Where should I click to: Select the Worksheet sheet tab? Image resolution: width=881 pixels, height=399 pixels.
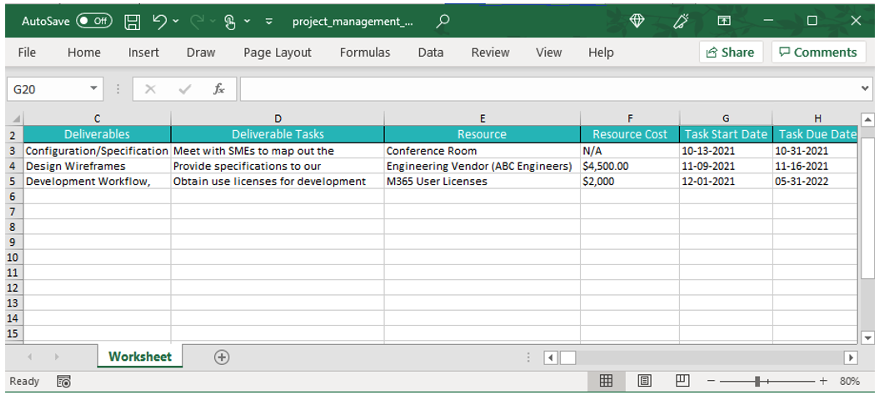(x=140, y=357)
